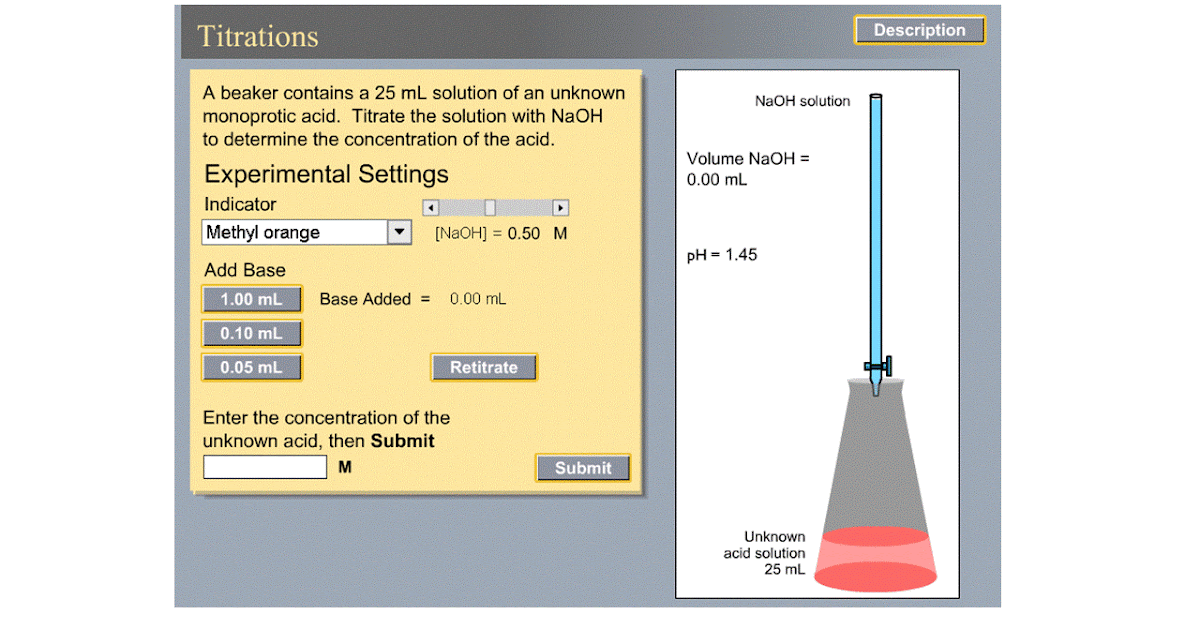Open the Description panel
The width and height of the screenshot is (1200, 630).
click(x=919, y=29)
